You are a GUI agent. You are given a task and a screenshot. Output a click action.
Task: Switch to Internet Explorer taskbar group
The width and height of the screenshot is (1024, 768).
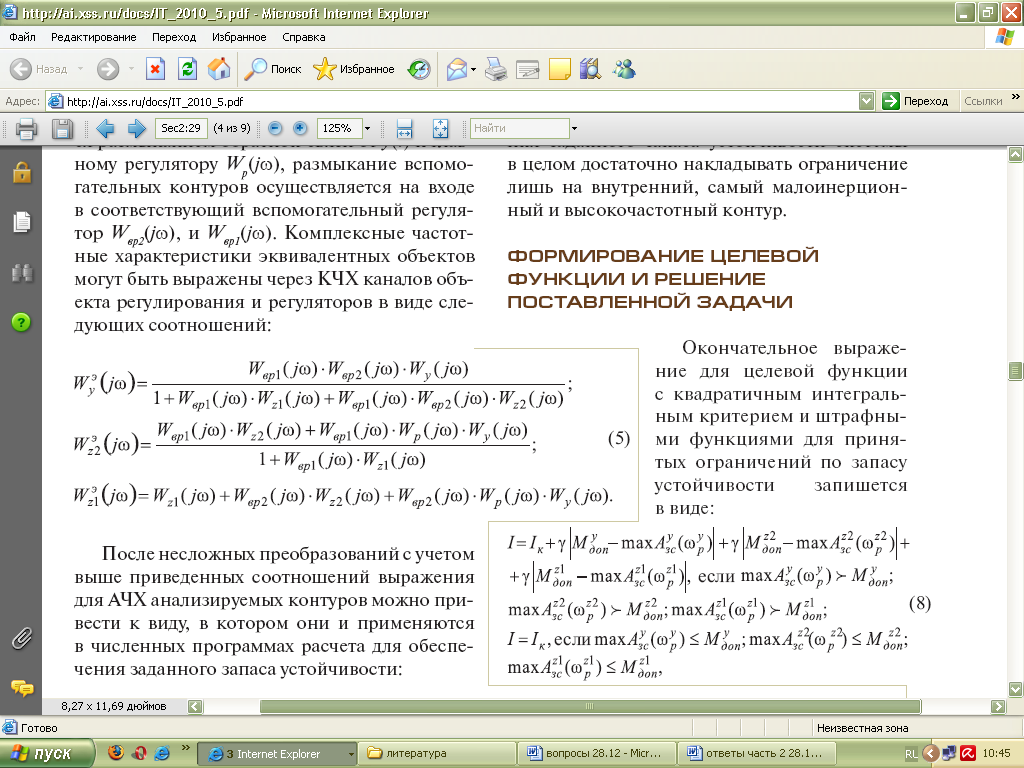pos(277,754)
